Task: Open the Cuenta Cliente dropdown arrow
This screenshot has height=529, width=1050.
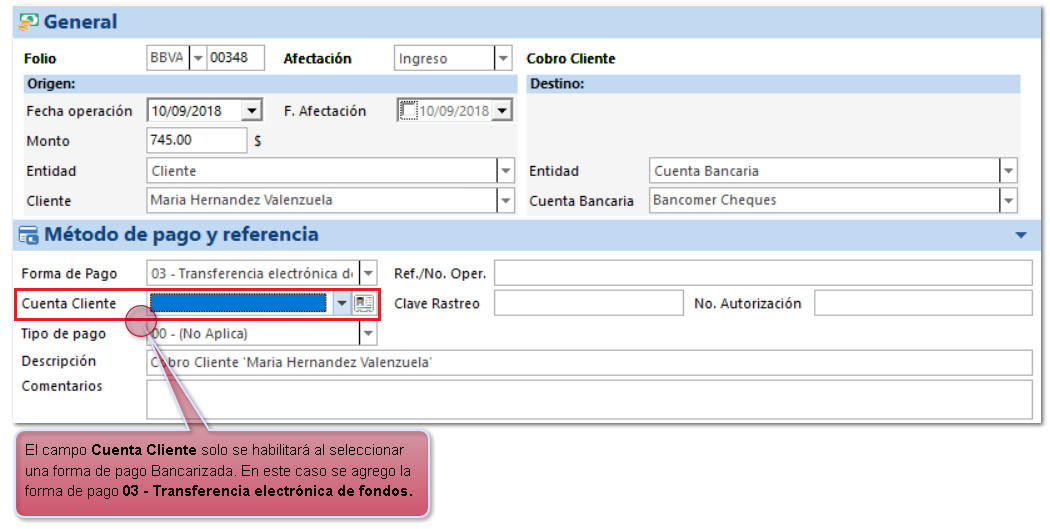Action: point(342,303)
